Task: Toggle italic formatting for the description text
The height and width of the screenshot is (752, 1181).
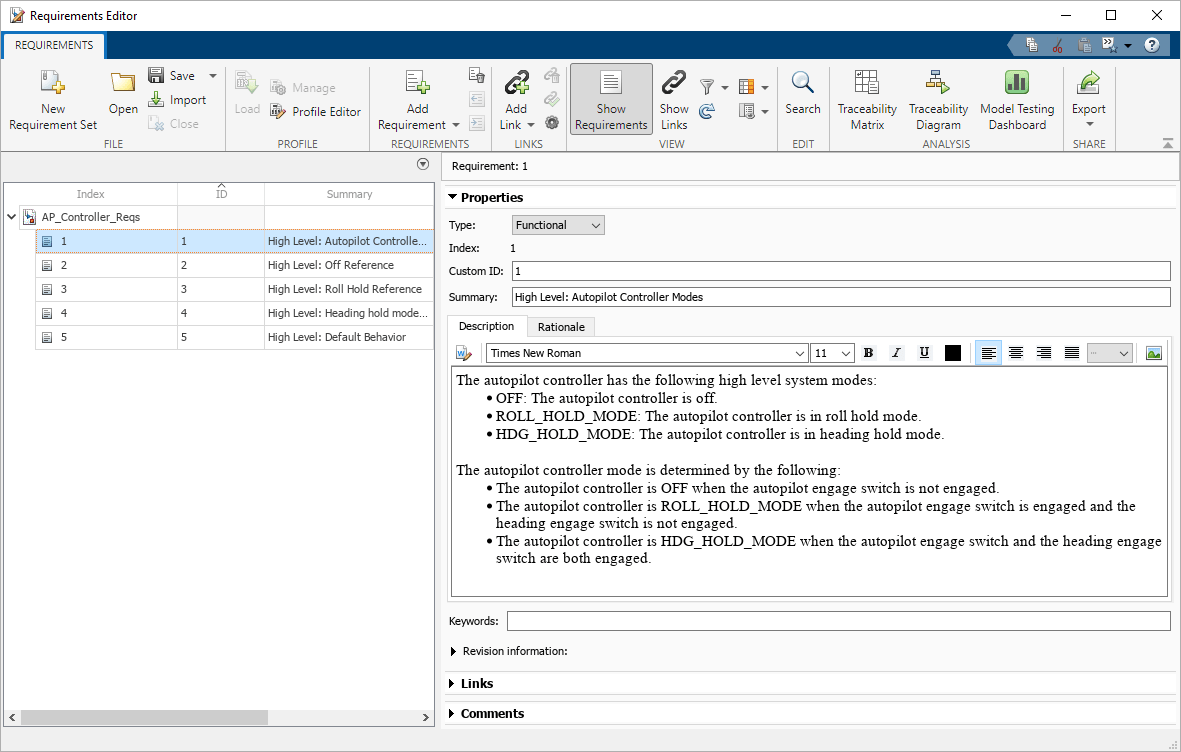Action: tap(896, 352)
